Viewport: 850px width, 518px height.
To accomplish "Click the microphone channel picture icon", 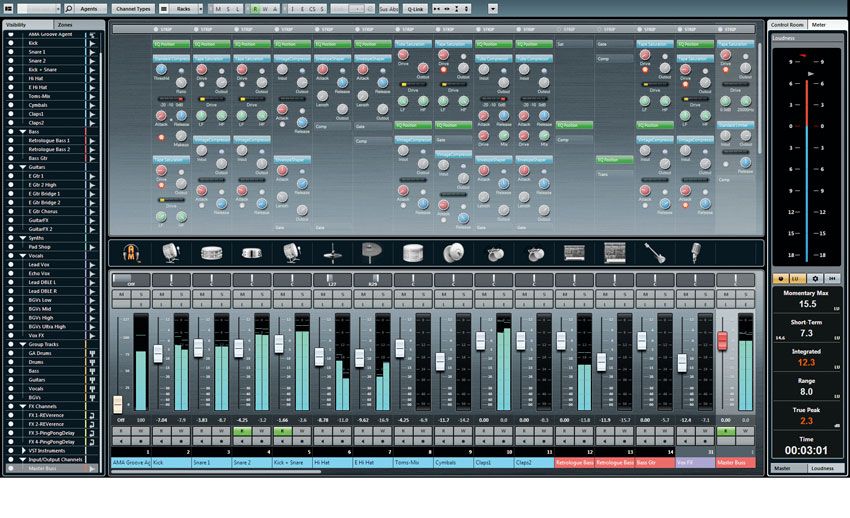I will (x=696, y=253).
